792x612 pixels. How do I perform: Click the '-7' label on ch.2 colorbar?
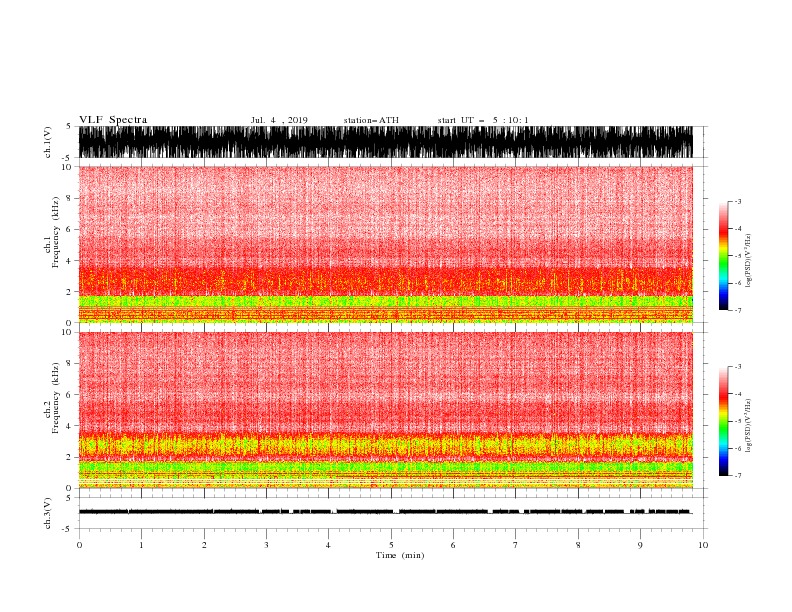click(738, 475)
